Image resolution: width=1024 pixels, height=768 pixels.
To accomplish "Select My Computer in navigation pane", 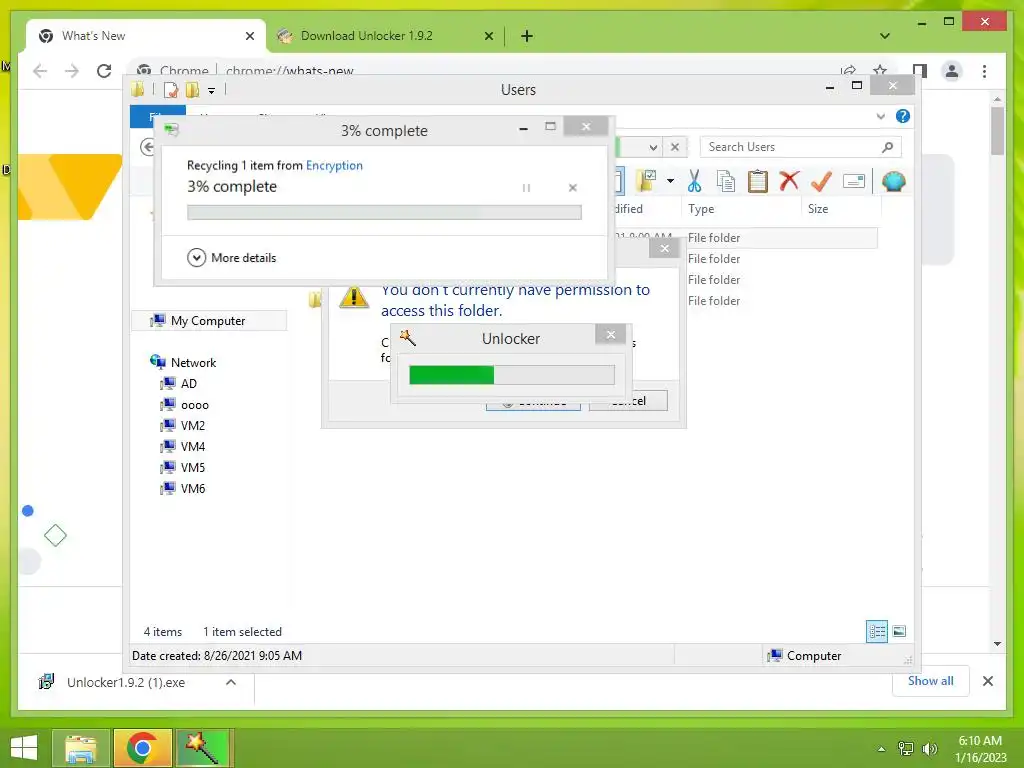I will coord(208,321).
